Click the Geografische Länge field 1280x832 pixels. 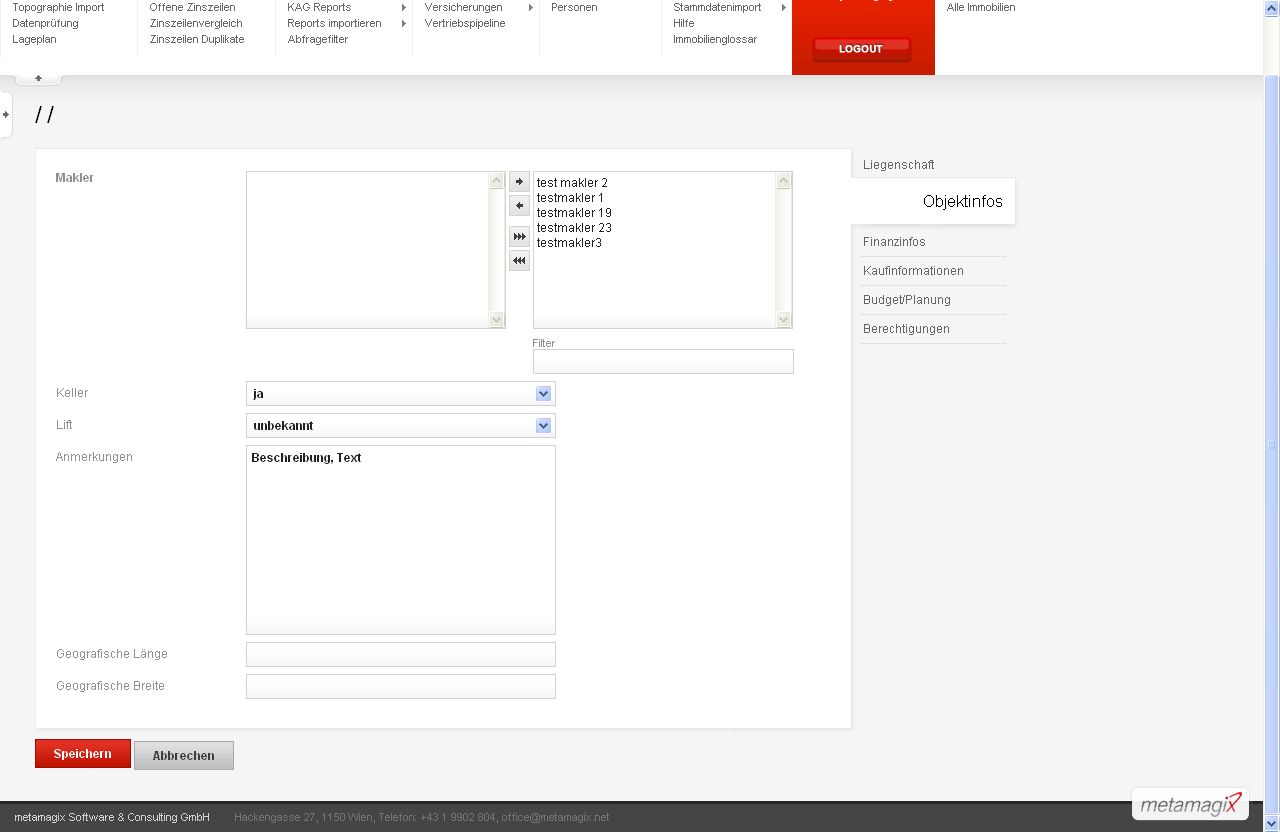pyautogui.click(x=400, y=654)
